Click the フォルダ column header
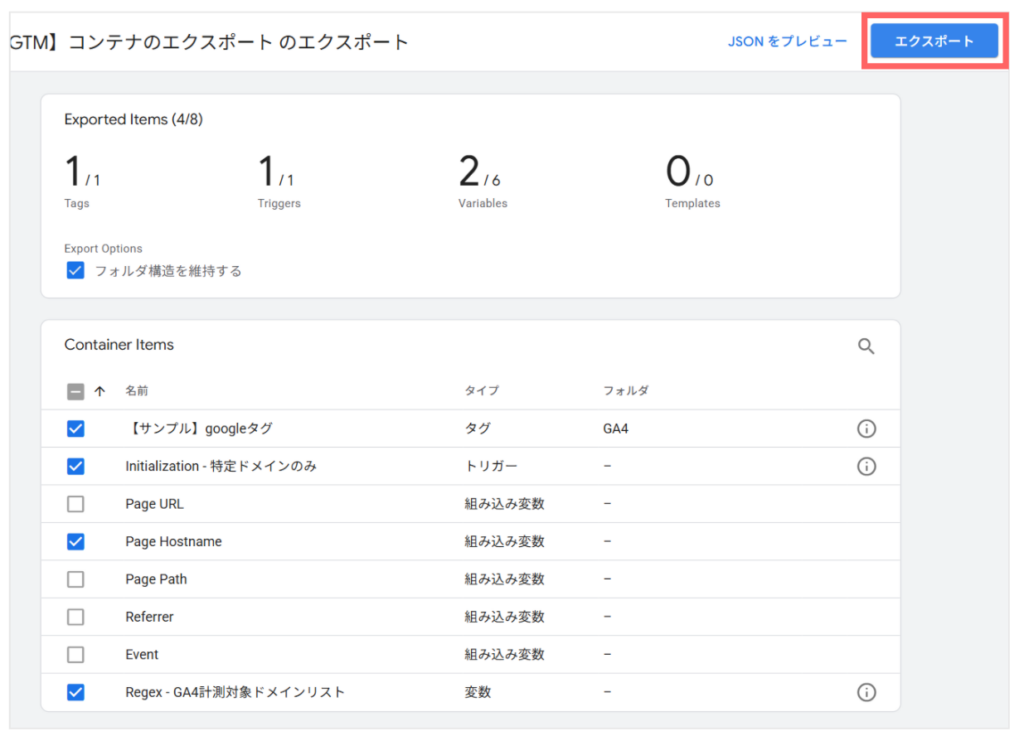The image size is (1024, 741). 626,390
